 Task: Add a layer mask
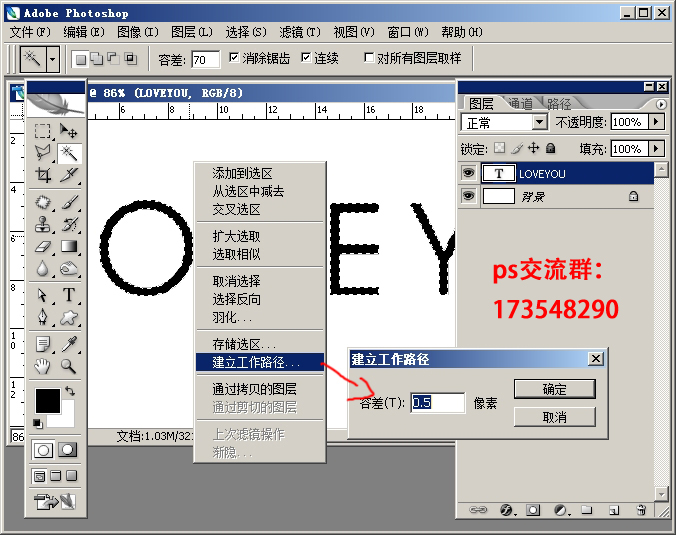533,510
